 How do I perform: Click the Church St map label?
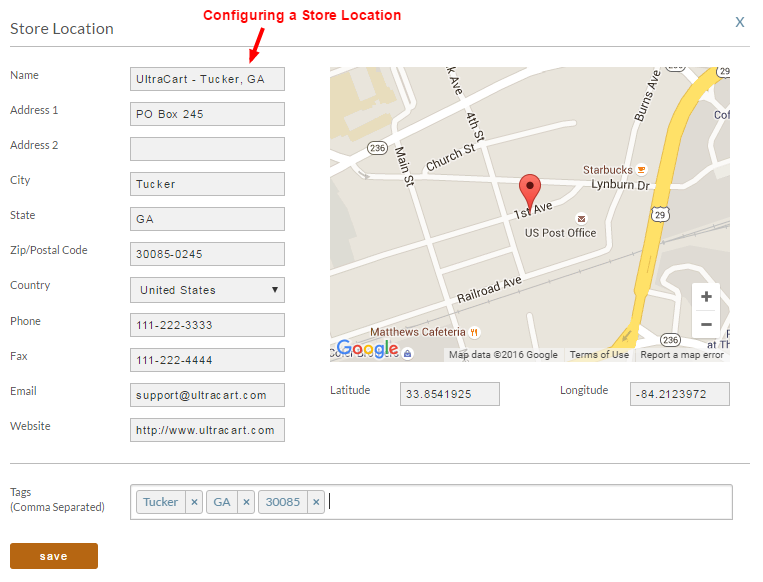pos(451,158)
